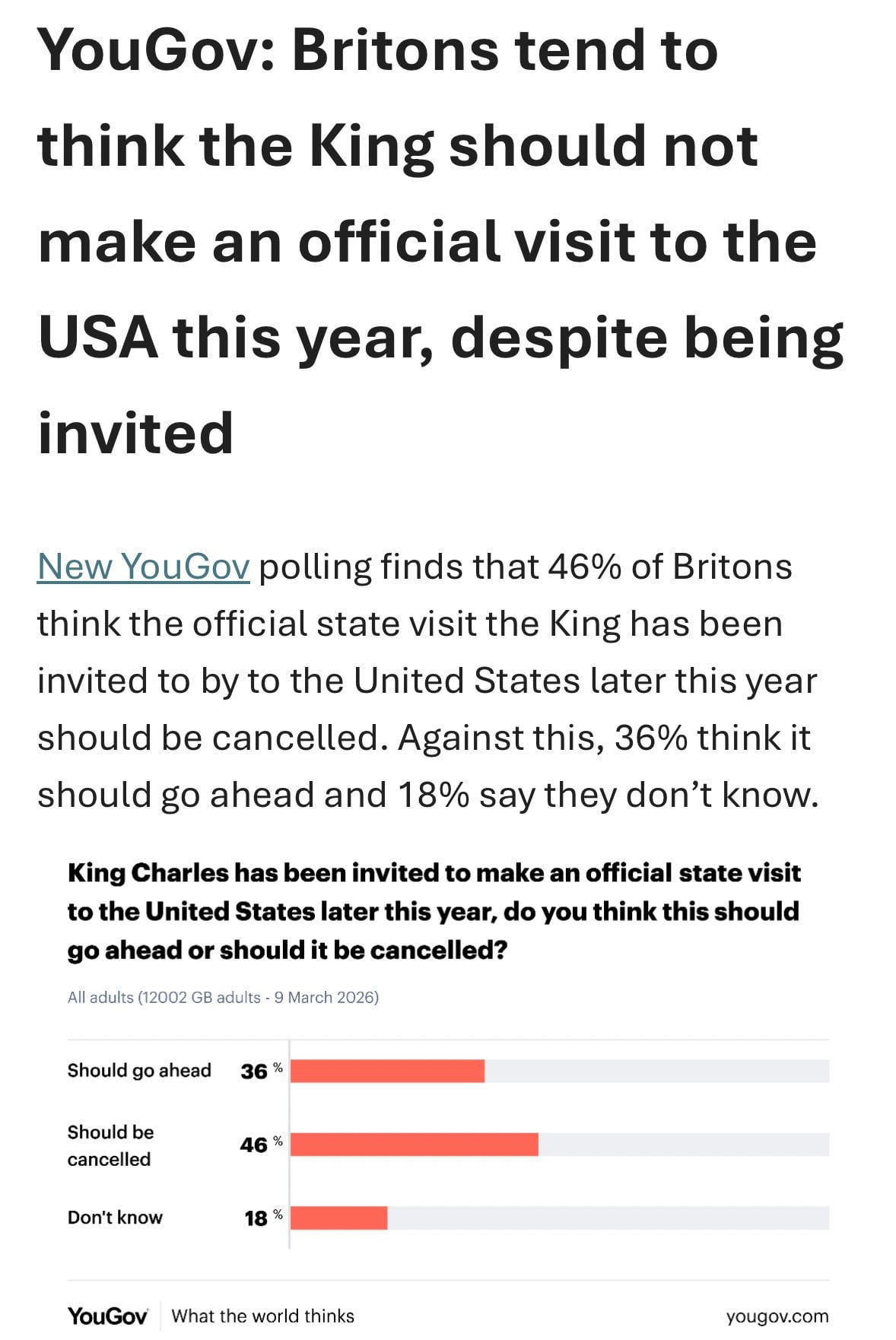Image resolution: width=896 pixels, height=1340 pixels.
Task: Click the red "Should be cancelled" bar
Action: (x=414, y=1145)
